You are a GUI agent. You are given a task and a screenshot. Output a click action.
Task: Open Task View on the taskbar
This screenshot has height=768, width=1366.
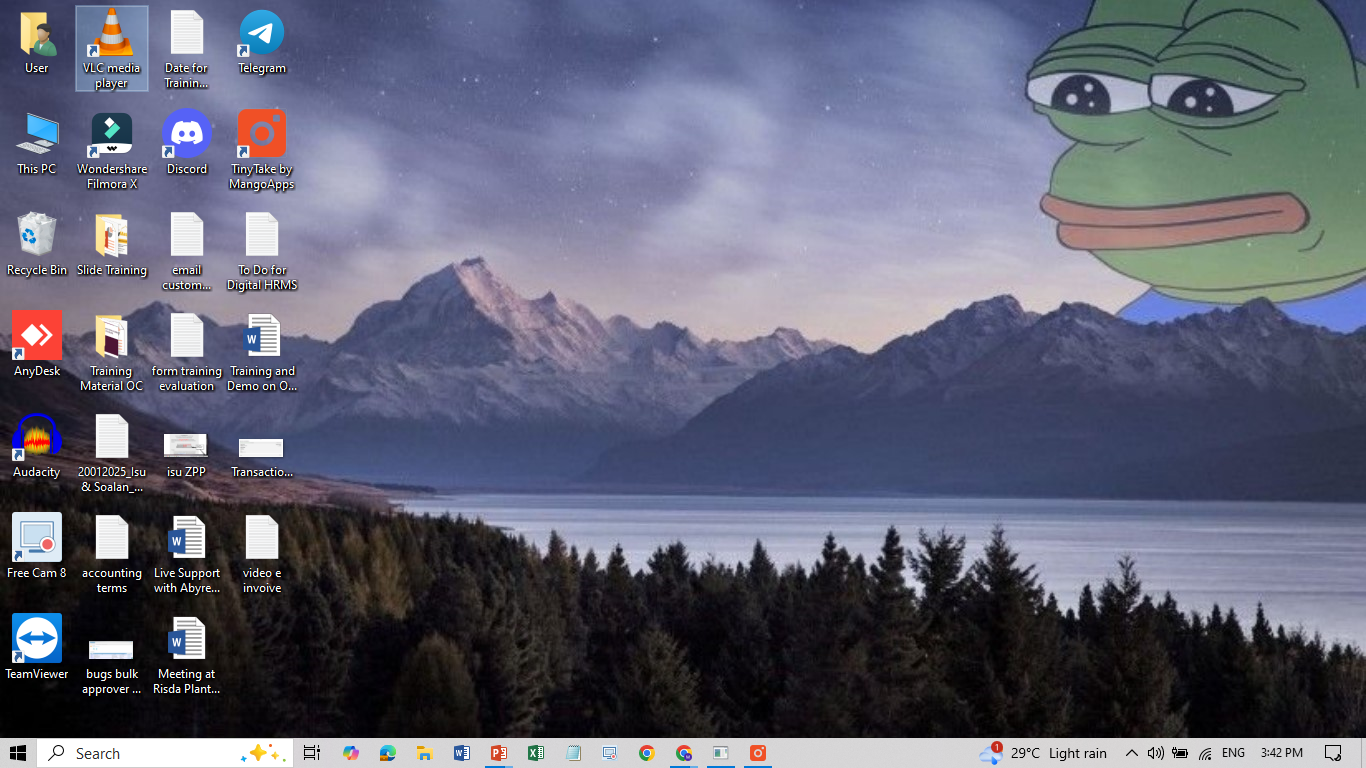[310, 752]
